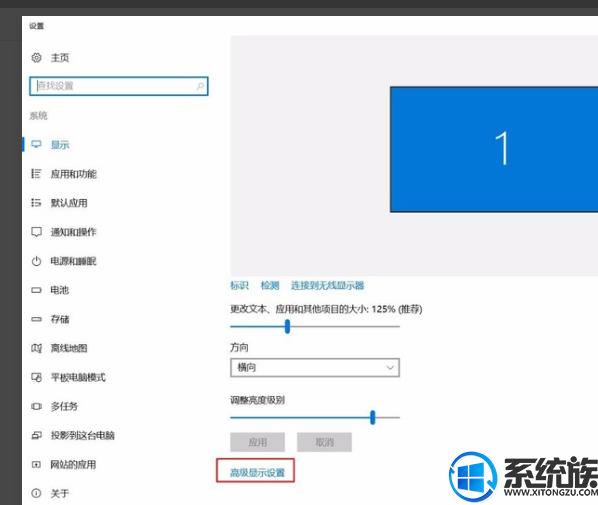The width and height of the screenshot is (598, 505).
Task: Click the search magnifier icon
Action: pyautogui.click(x=200, y=86)
